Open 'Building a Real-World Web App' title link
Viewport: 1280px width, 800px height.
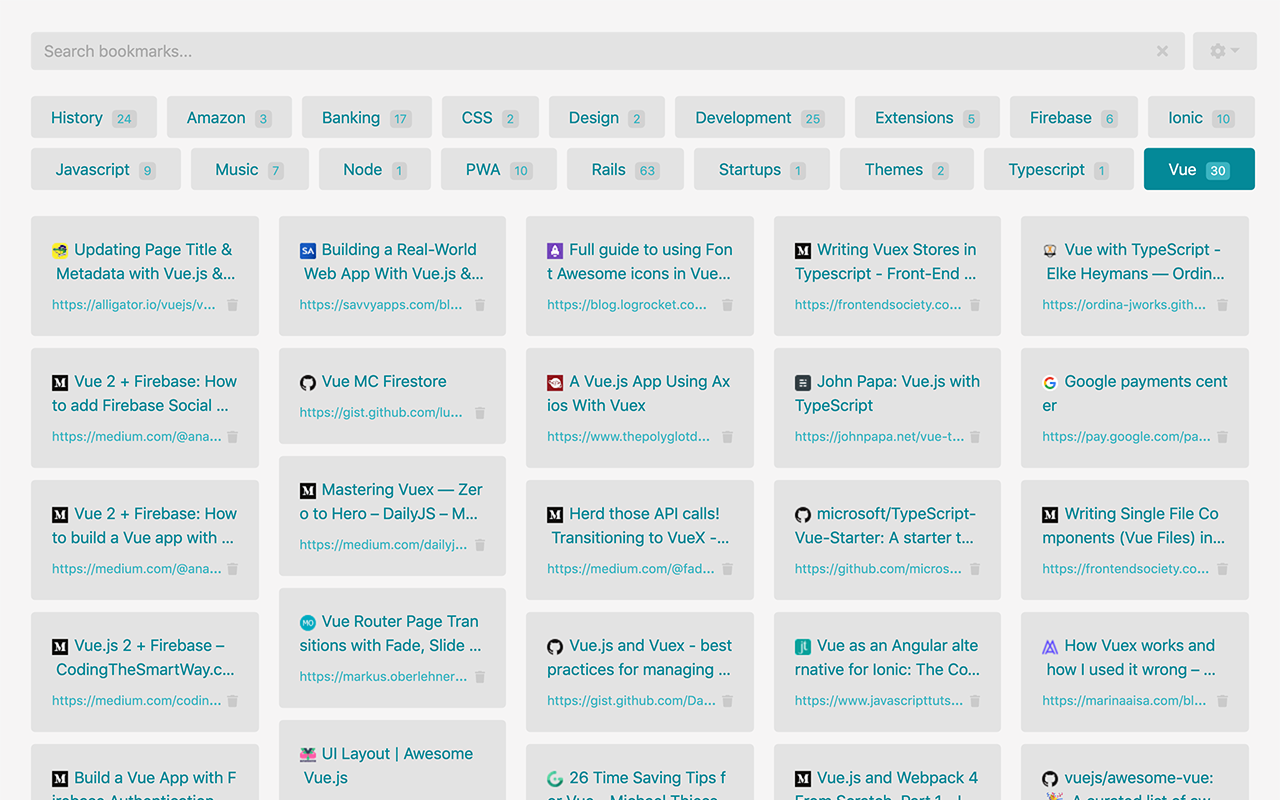[x=392, y=262]
